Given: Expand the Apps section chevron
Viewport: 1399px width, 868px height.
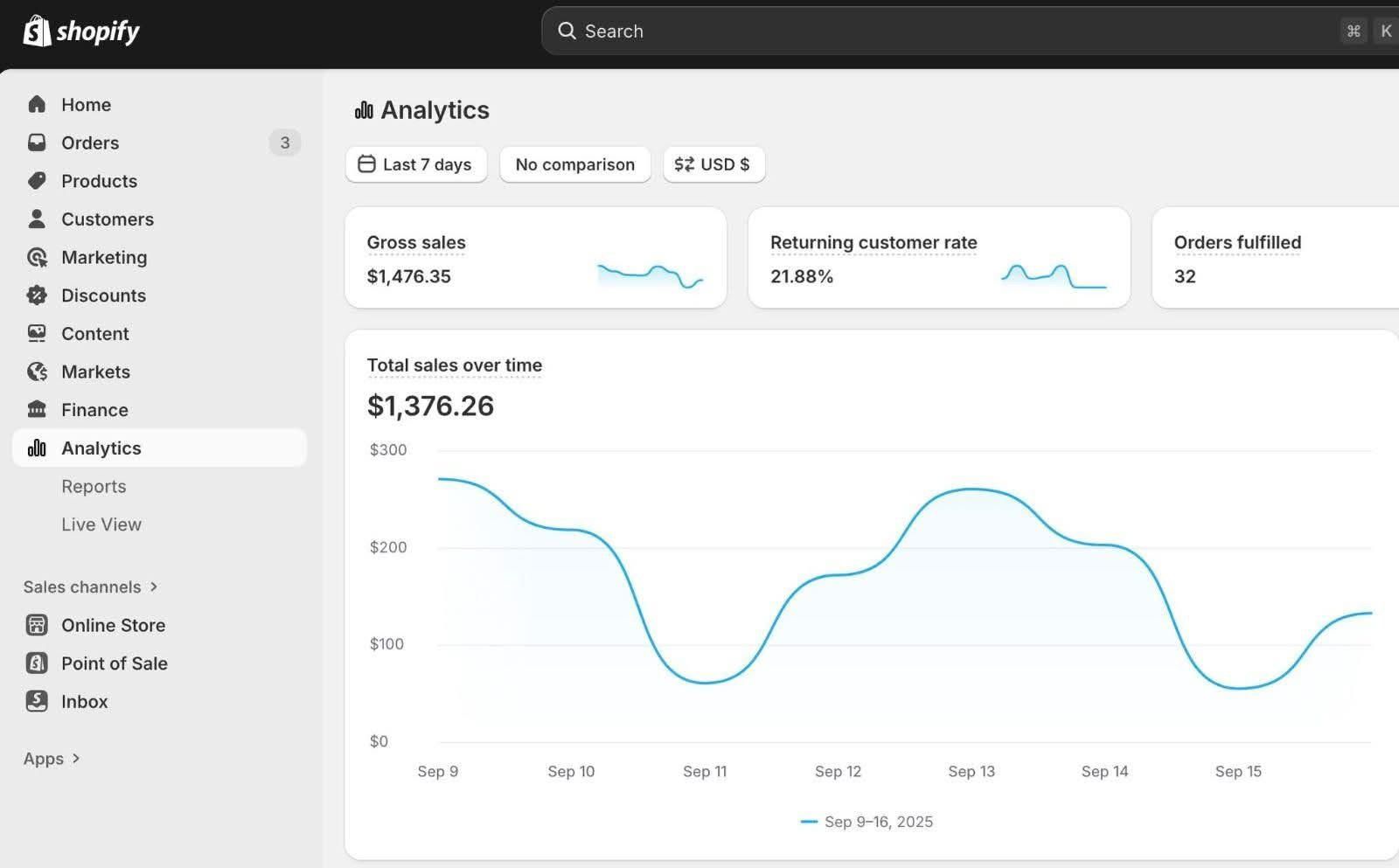Looking at the screenshot, I should tap(76, 759).
